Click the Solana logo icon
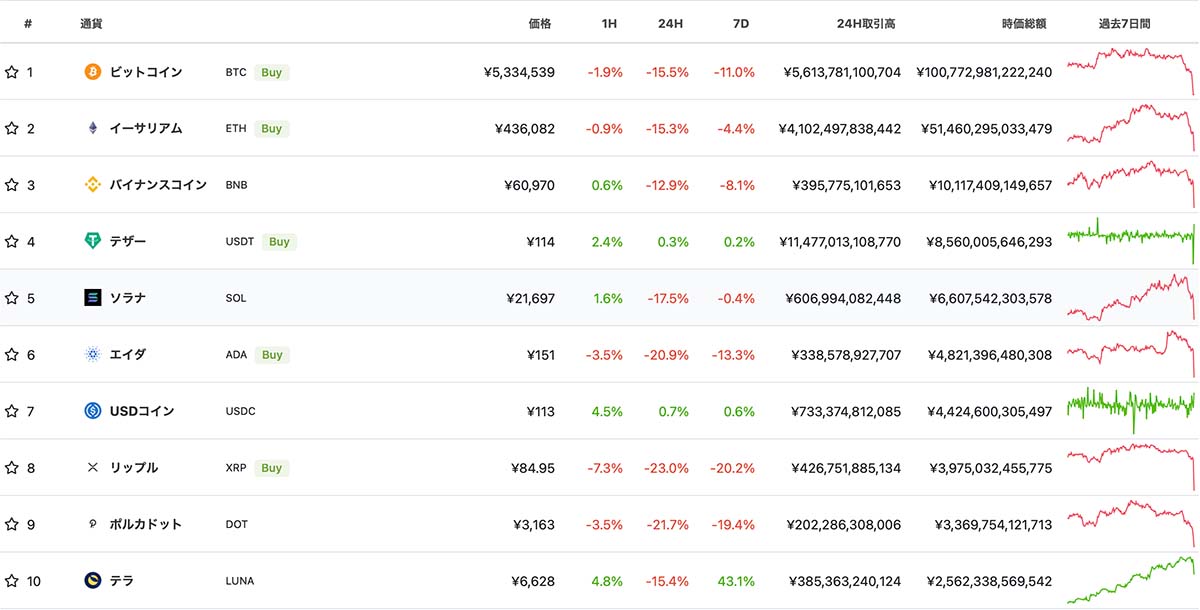Viewport: 1200px width, 610px height. click(93, 298)
